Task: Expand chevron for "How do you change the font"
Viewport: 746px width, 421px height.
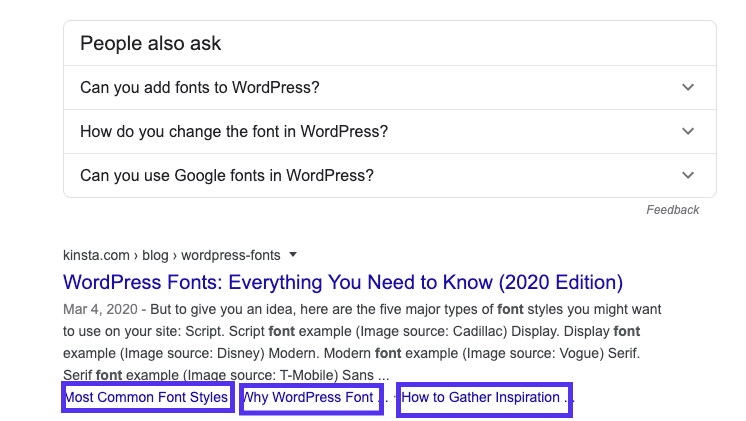Action: coord(687,131)
